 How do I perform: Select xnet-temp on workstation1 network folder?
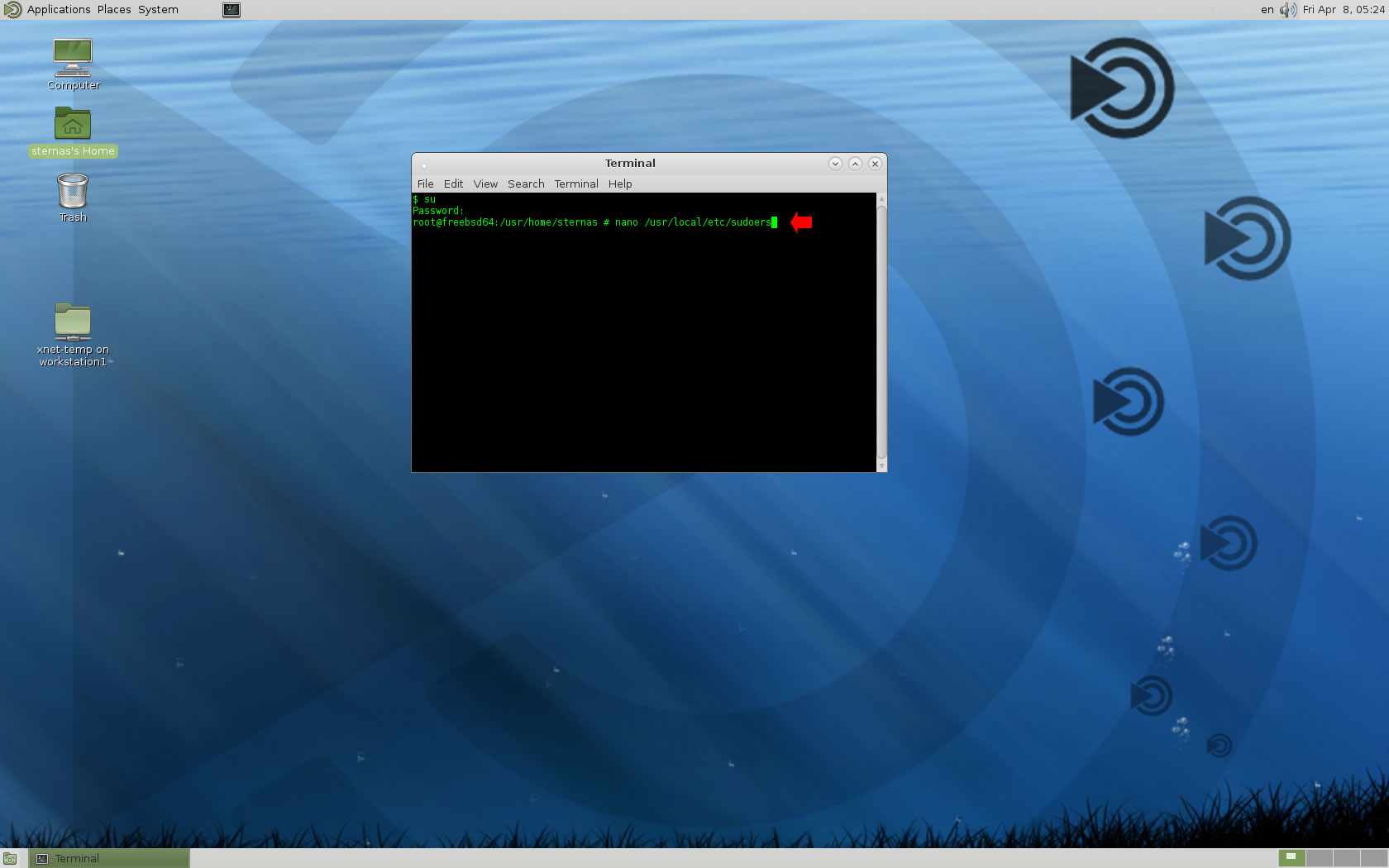coord(73,335)
